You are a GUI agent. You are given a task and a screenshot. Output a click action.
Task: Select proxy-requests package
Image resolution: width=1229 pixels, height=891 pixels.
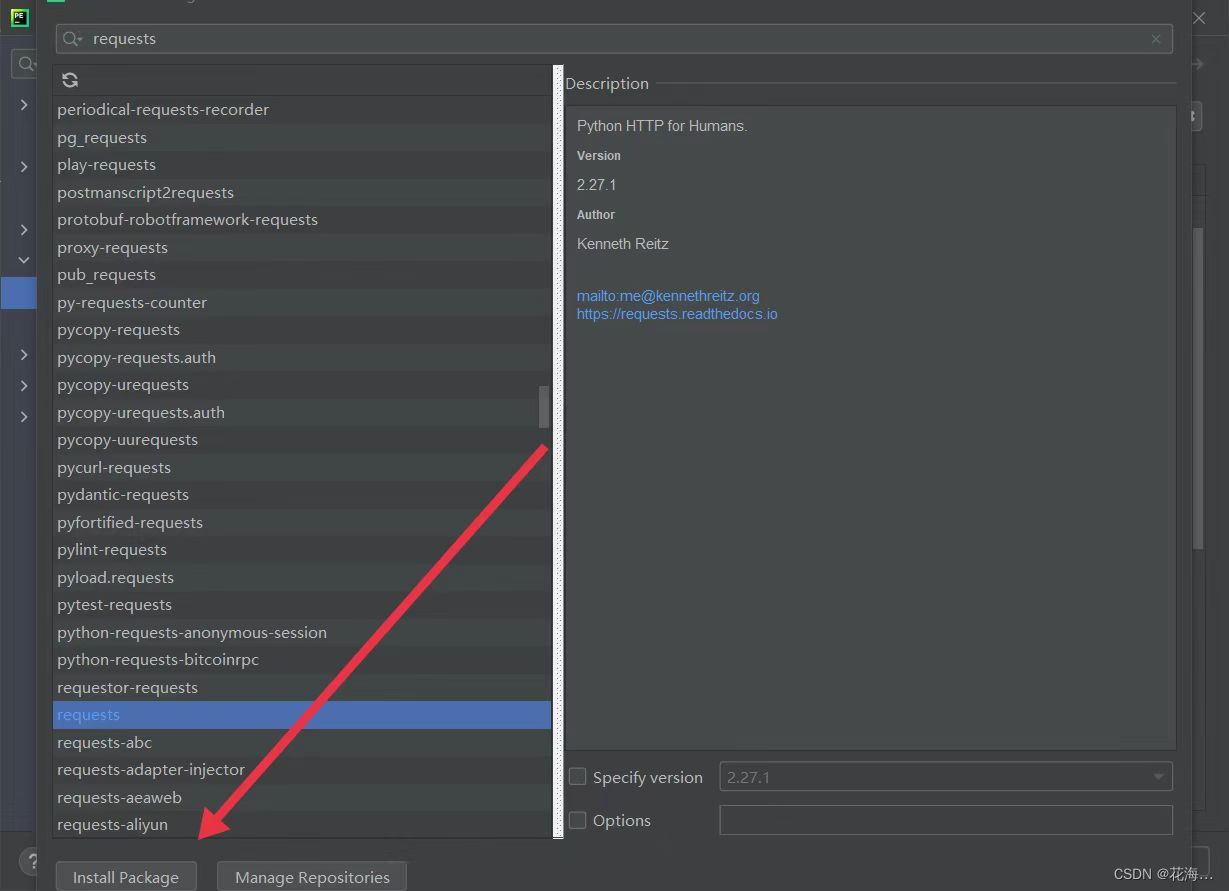coord(302,248)
